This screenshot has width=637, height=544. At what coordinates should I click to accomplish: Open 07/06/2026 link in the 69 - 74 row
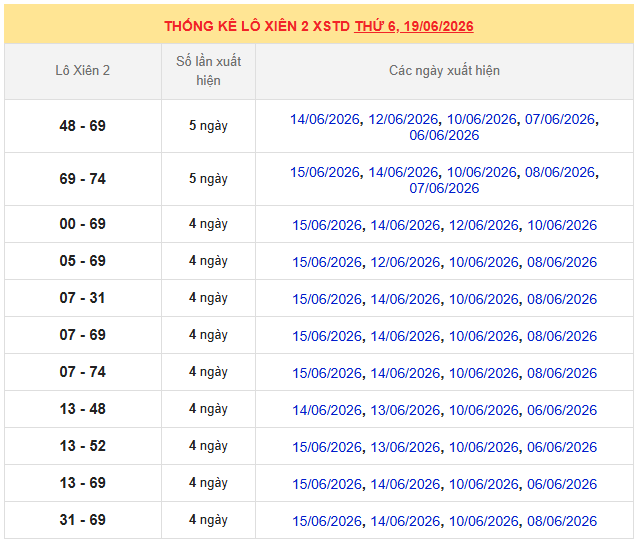click(444, 189)
